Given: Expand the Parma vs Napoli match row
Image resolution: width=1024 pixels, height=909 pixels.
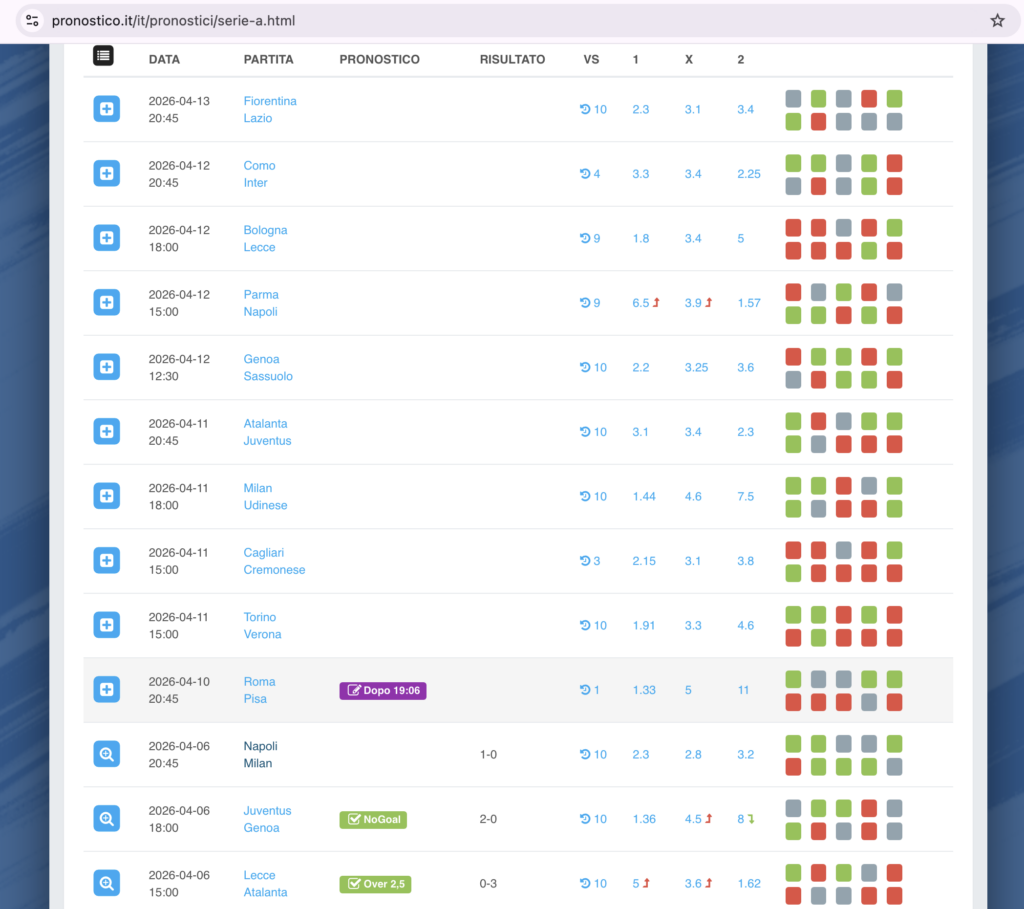Looking at the screenshot, I should point(107,302).
